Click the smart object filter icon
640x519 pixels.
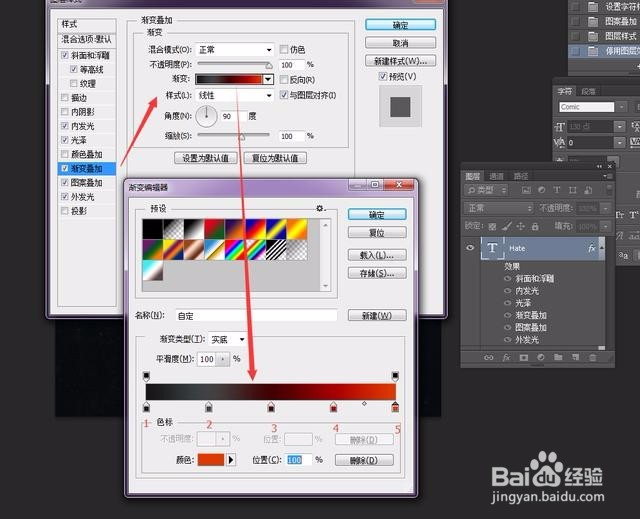tap(588, 190)
